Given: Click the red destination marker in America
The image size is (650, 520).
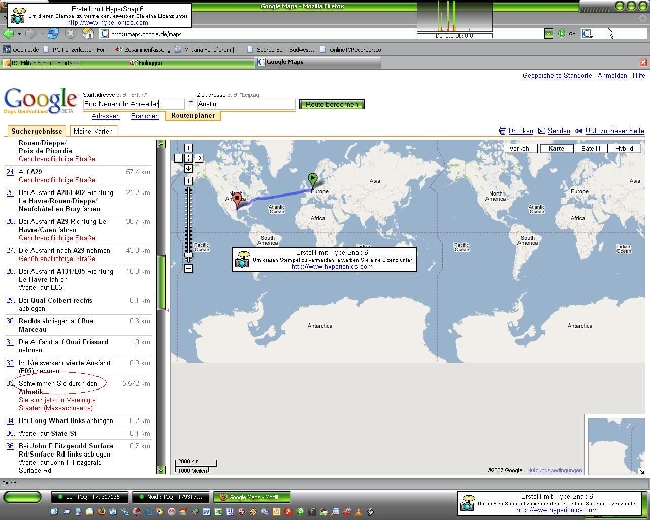Looking at the screenshot, I should [x=237, y=201].
